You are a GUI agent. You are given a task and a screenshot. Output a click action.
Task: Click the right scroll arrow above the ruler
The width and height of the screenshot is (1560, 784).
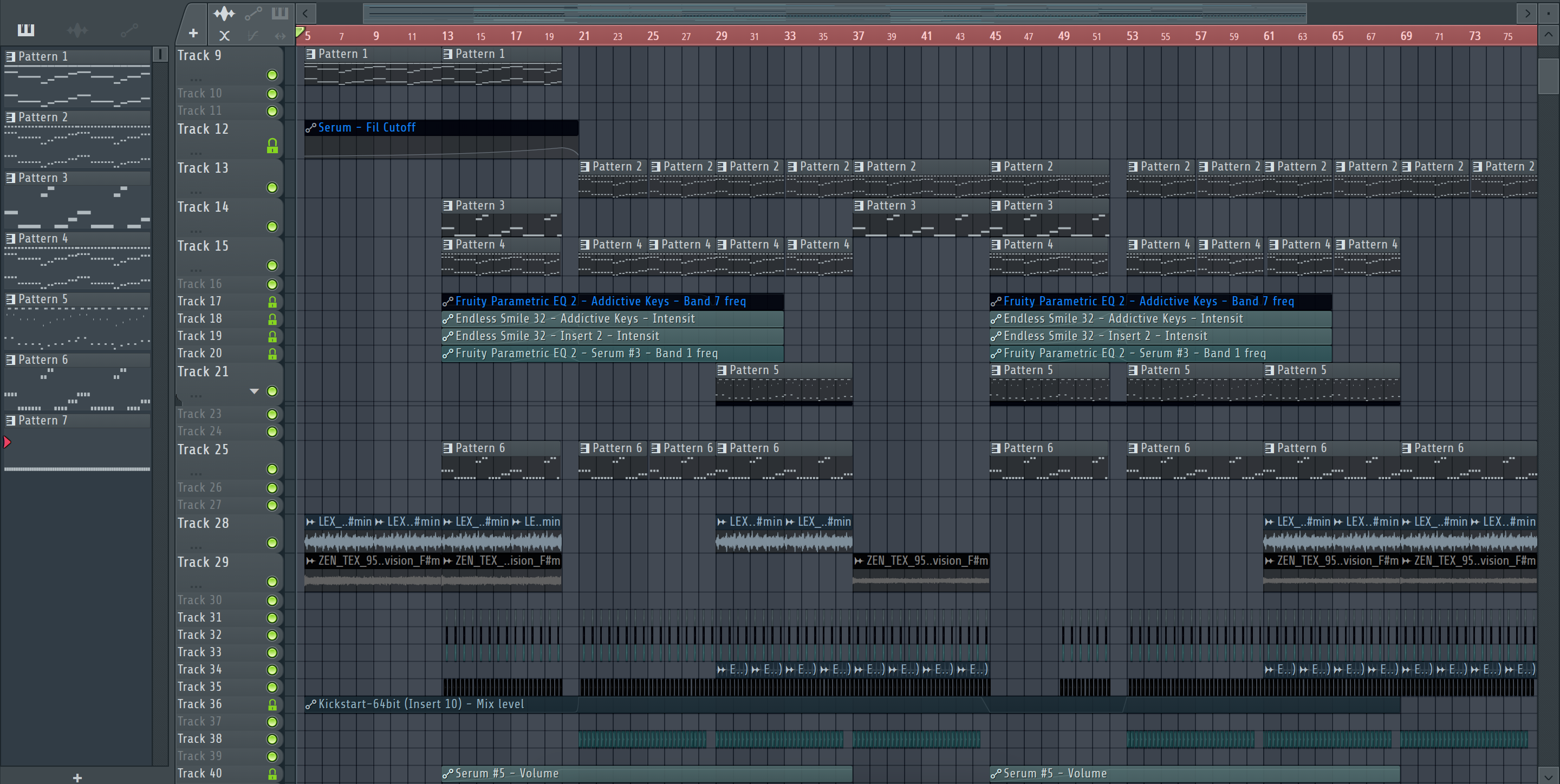(1528, 12)
